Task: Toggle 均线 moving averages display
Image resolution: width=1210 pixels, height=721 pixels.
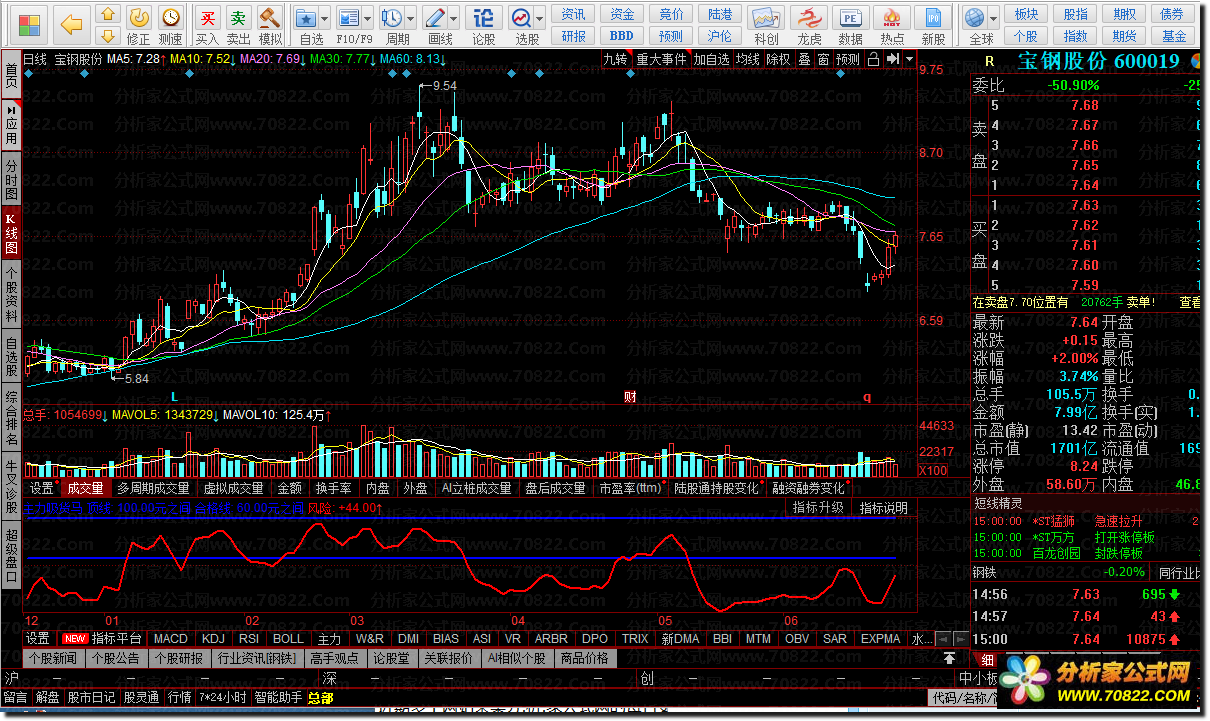Action: coord(747,59)
